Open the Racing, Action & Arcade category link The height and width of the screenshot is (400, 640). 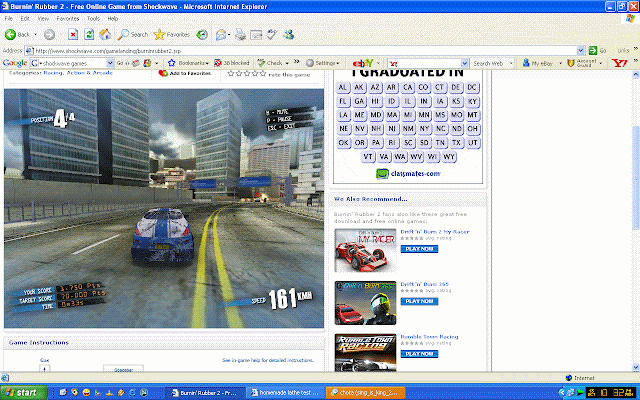[x=78, y=73]
